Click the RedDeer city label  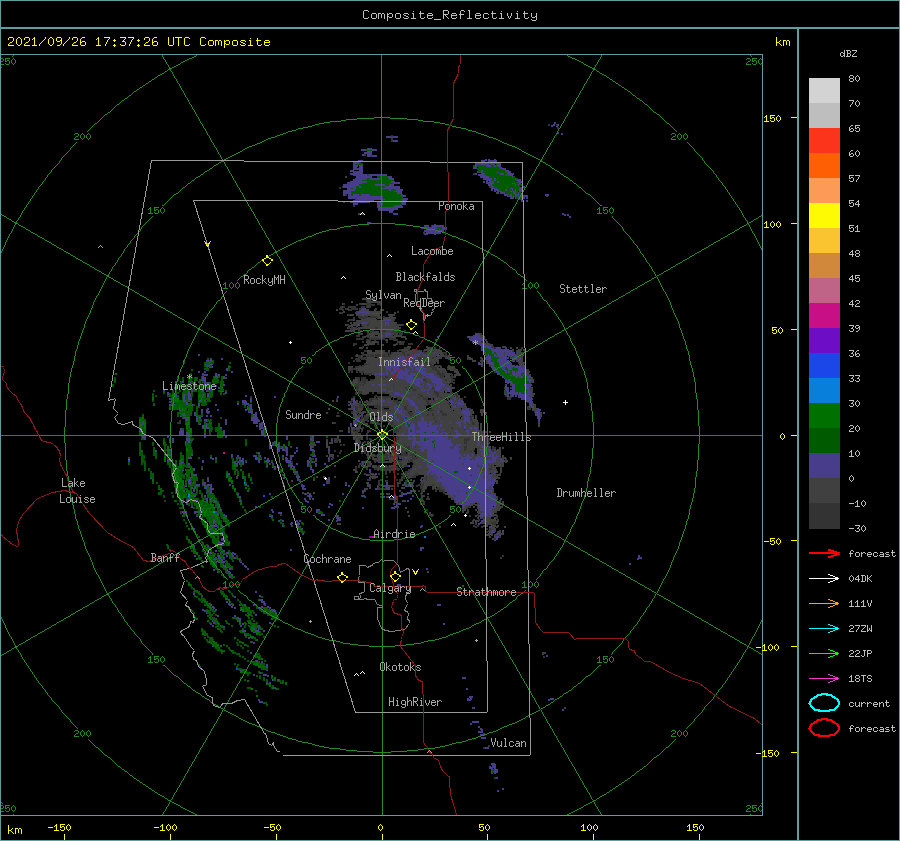424,303
